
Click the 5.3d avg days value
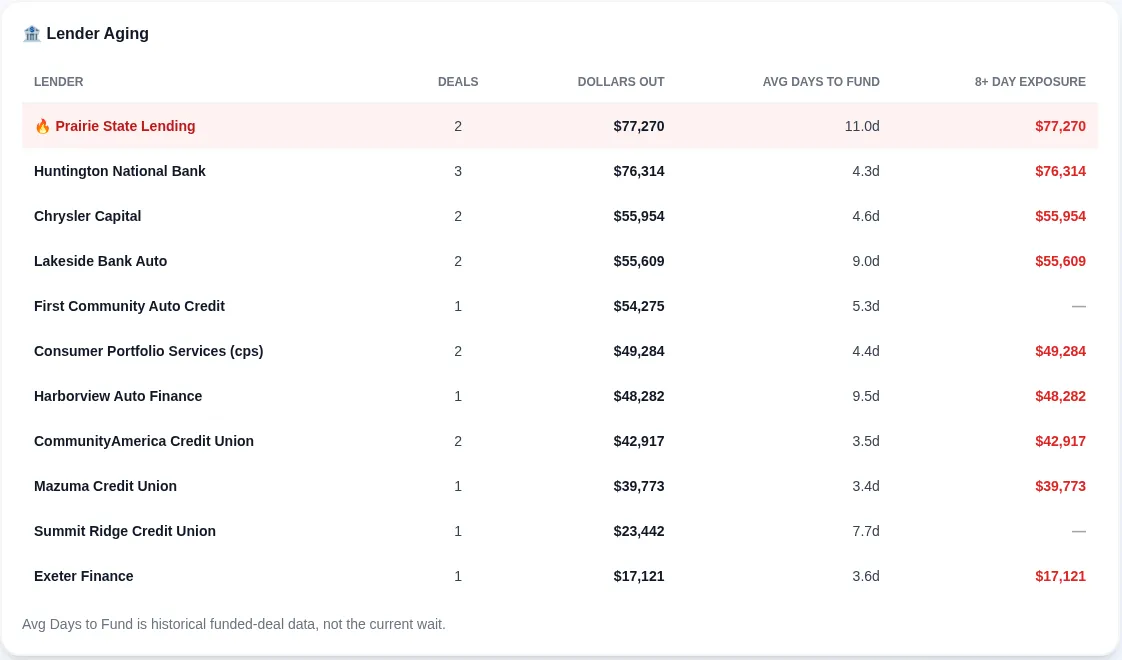(x=866, y=306)
